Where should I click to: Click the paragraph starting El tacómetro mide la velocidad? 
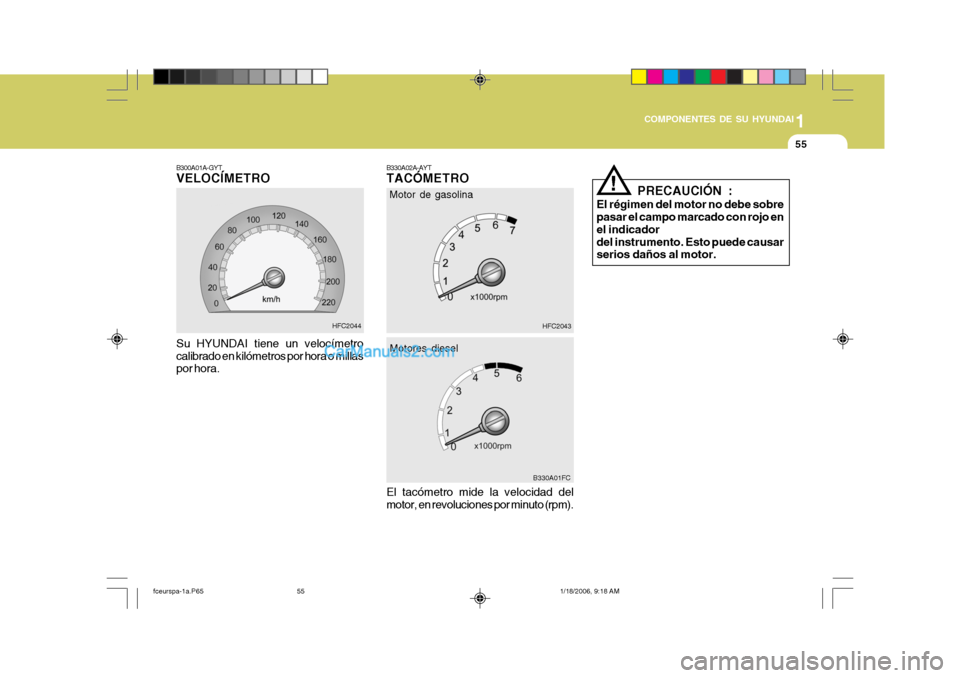tap(480, 499)
